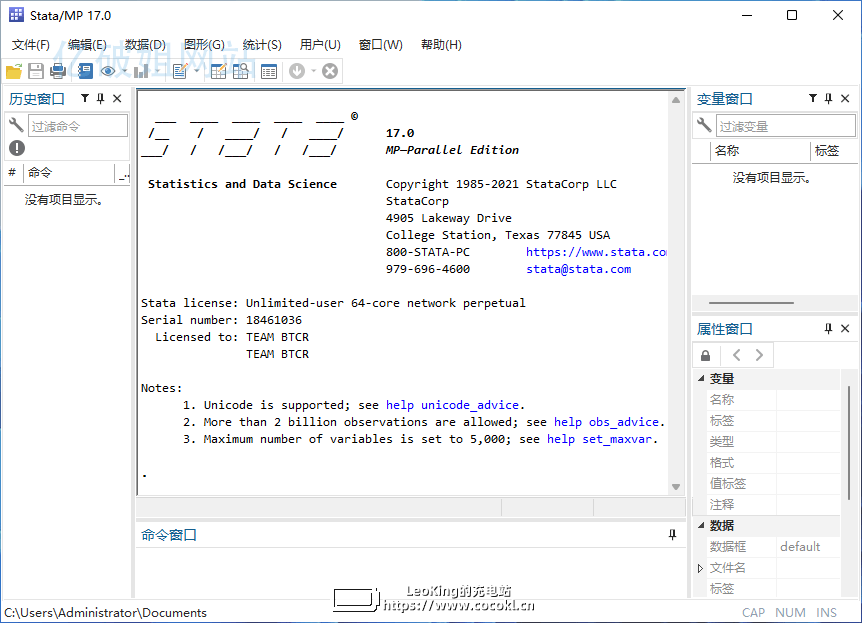Viewport: 862px width, 623px height.
Task: Collapse the 数据 section in properties
Action: [x=701, y=525]
